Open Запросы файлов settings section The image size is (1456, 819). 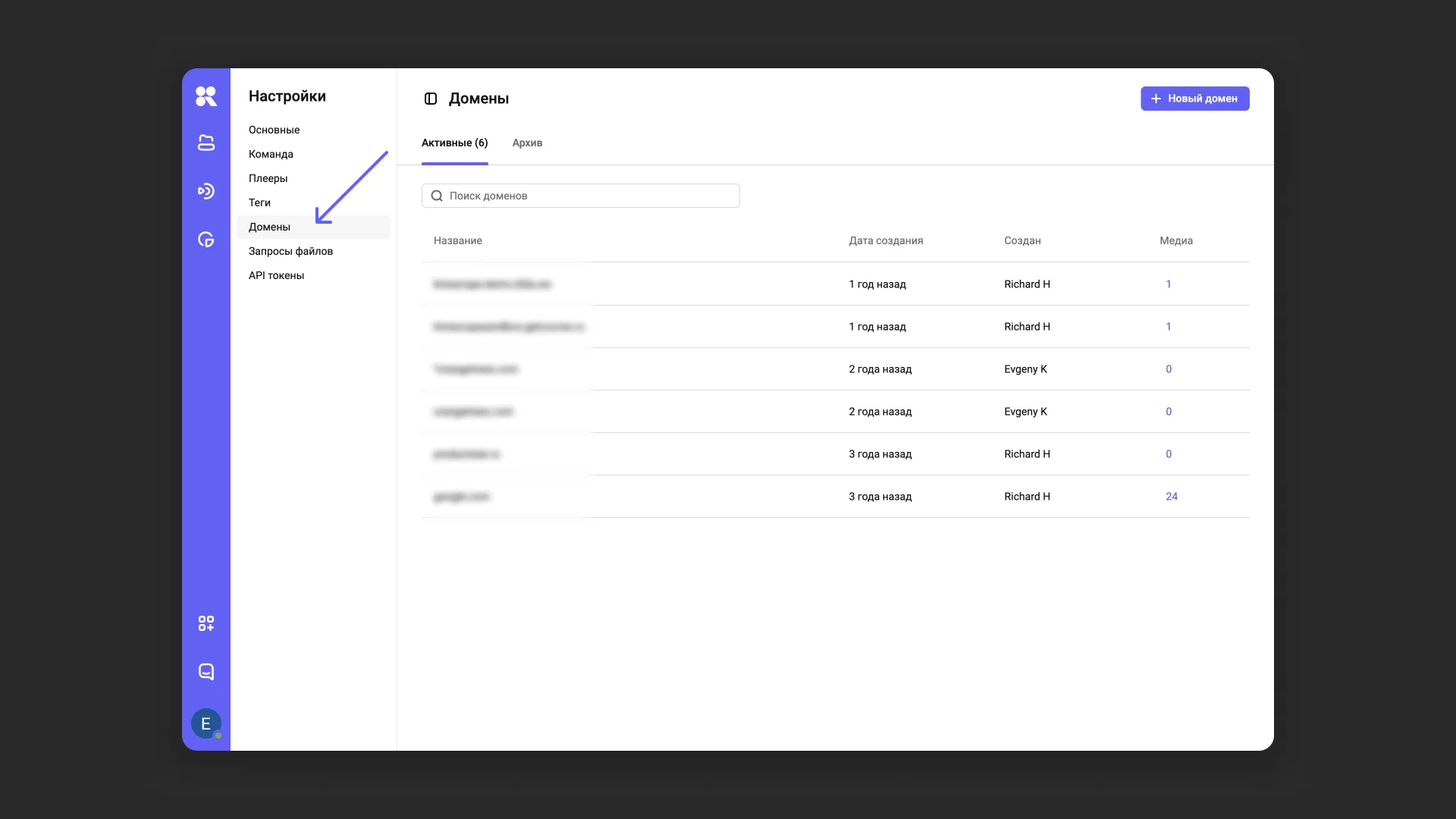coord(290,251)
